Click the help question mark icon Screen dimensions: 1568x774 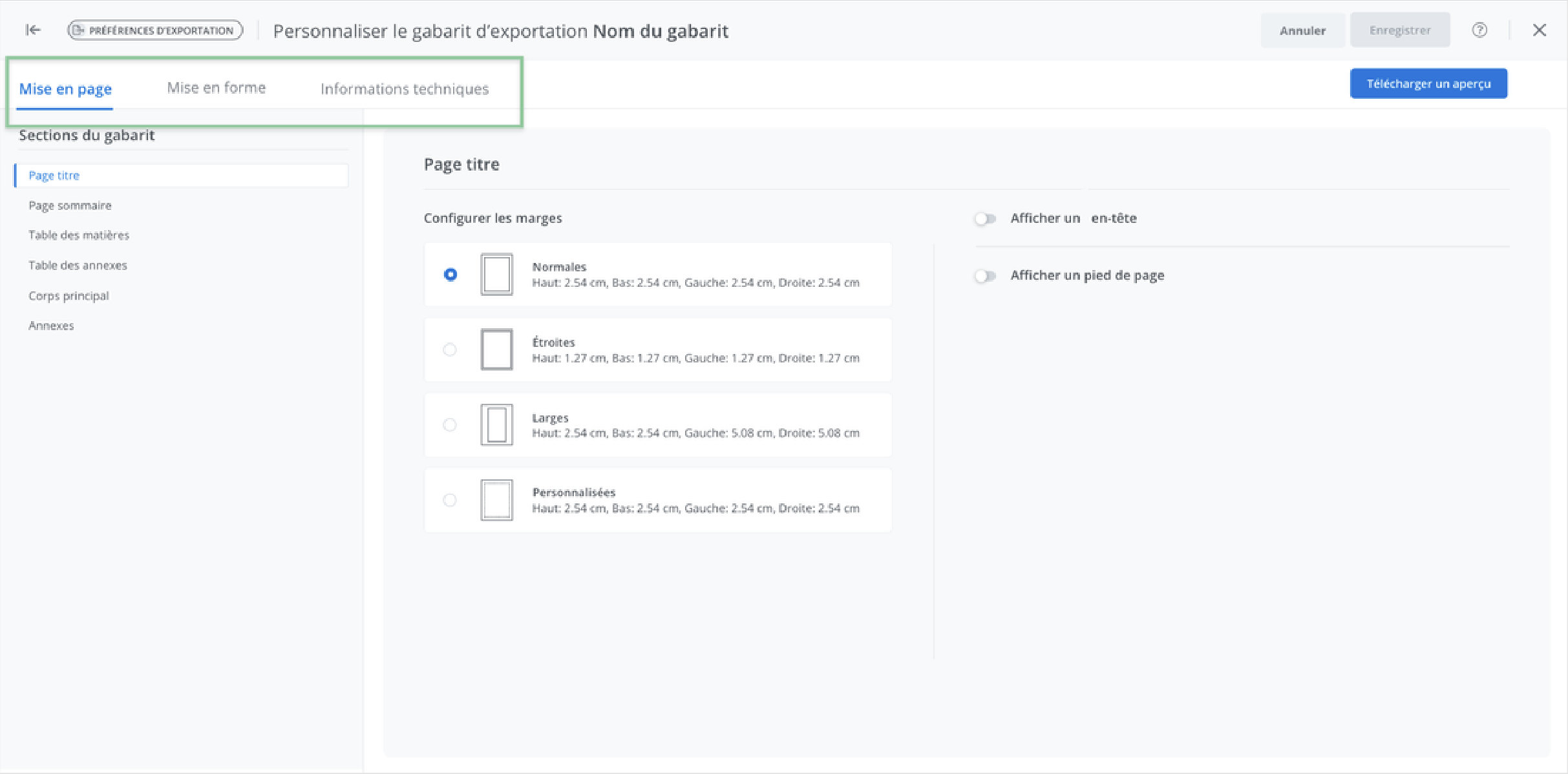[x=1479, y=30]
